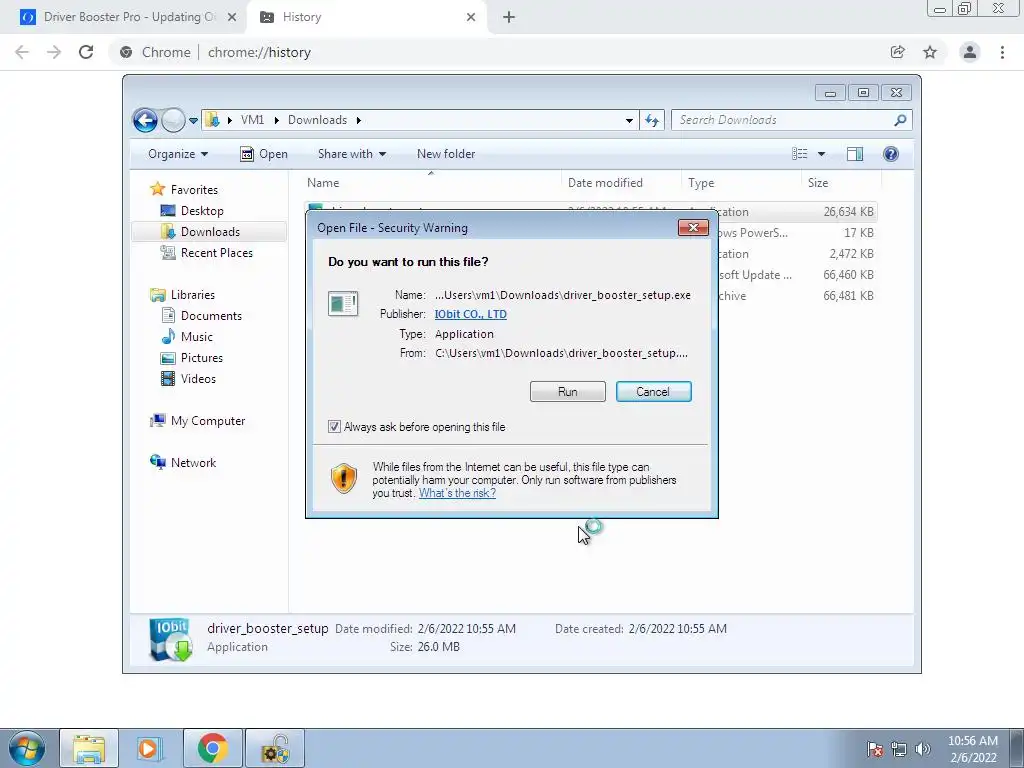The width and height of the screenshot is (1024, 768).
Task: Click the share this page icon
Action: tap(898, 52)
